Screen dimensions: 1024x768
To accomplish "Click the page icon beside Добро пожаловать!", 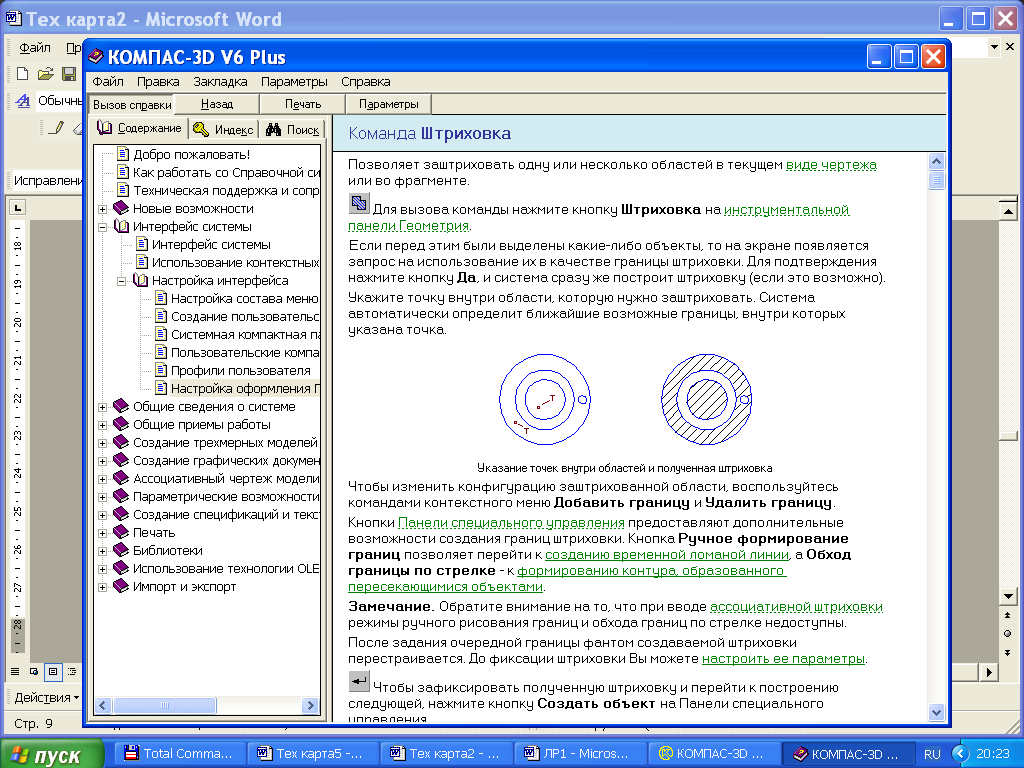I will click(x=123, y=154).
